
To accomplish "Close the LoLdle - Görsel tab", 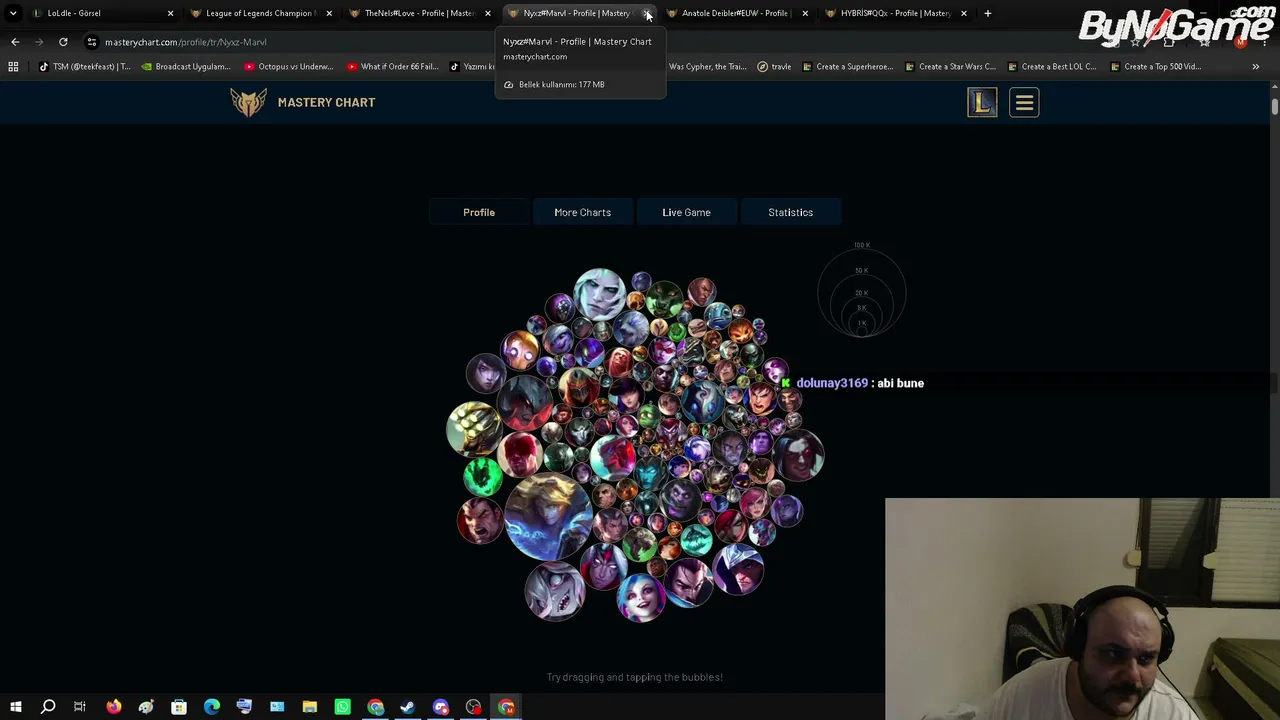I will tap(170, 13).
